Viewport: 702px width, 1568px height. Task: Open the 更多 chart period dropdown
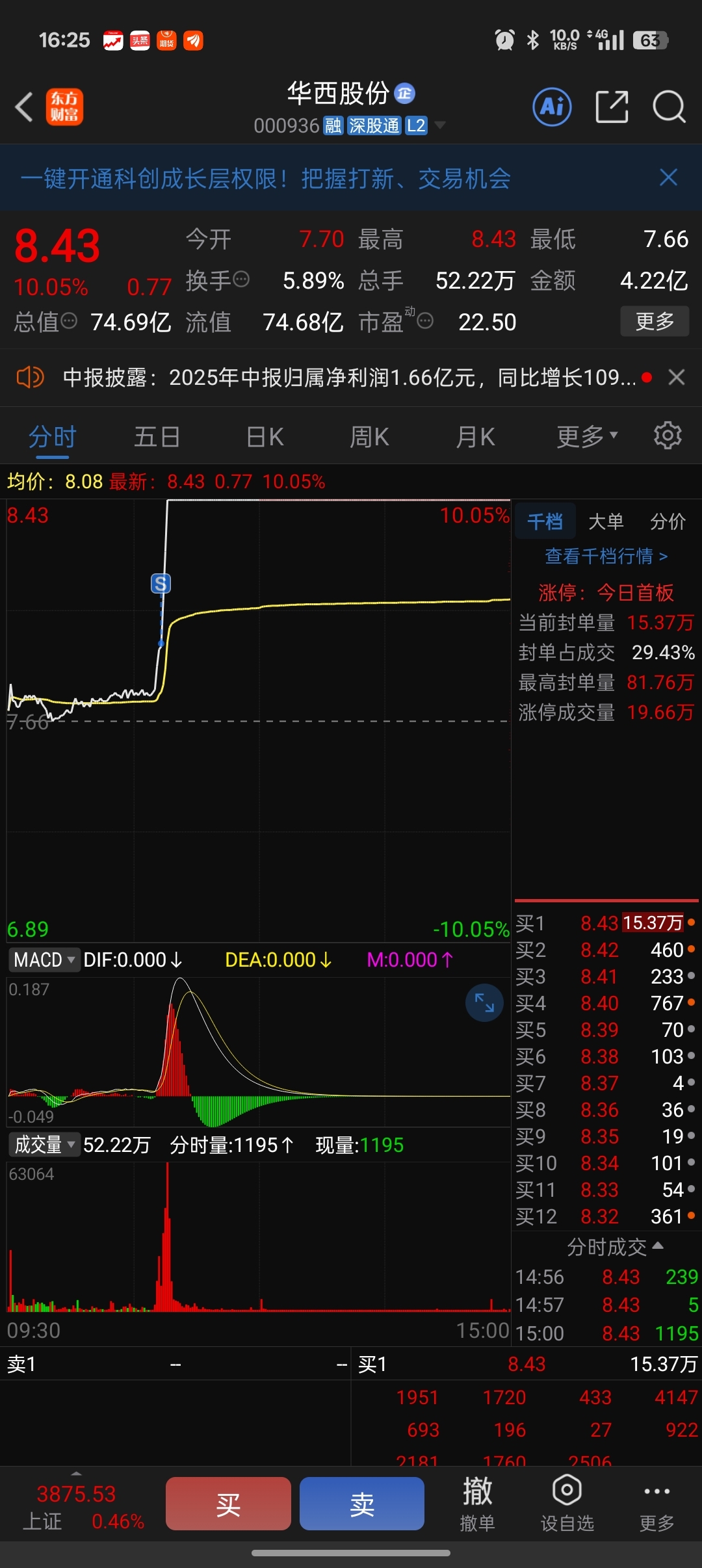[x=587, y=436]
